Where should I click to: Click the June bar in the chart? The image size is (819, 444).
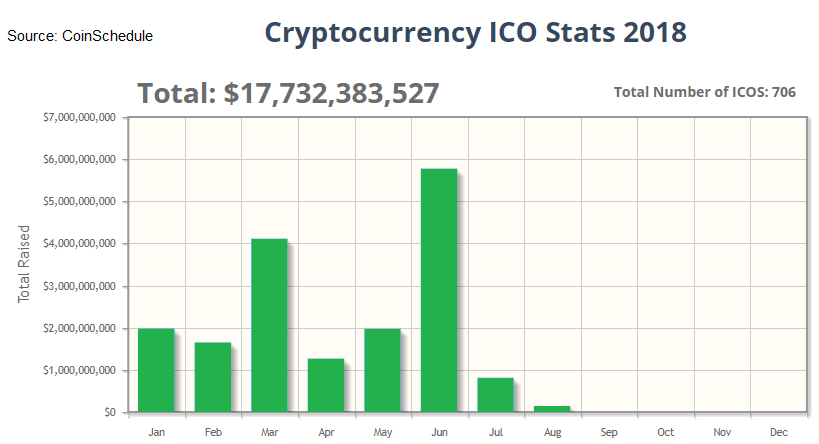coord(439,290)
